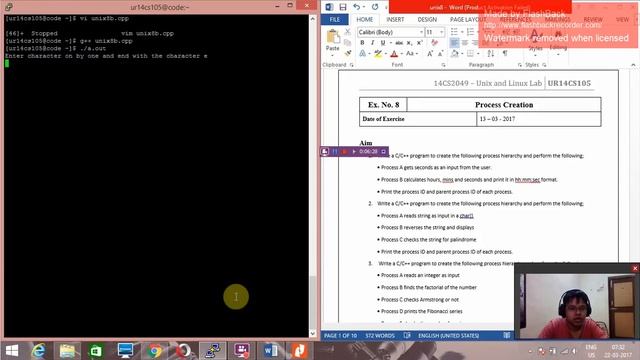Image resolution: width=640 pixels, height=360 pixels.
Task: Apply a bulleted list
Action: click(x=454, y=32)
